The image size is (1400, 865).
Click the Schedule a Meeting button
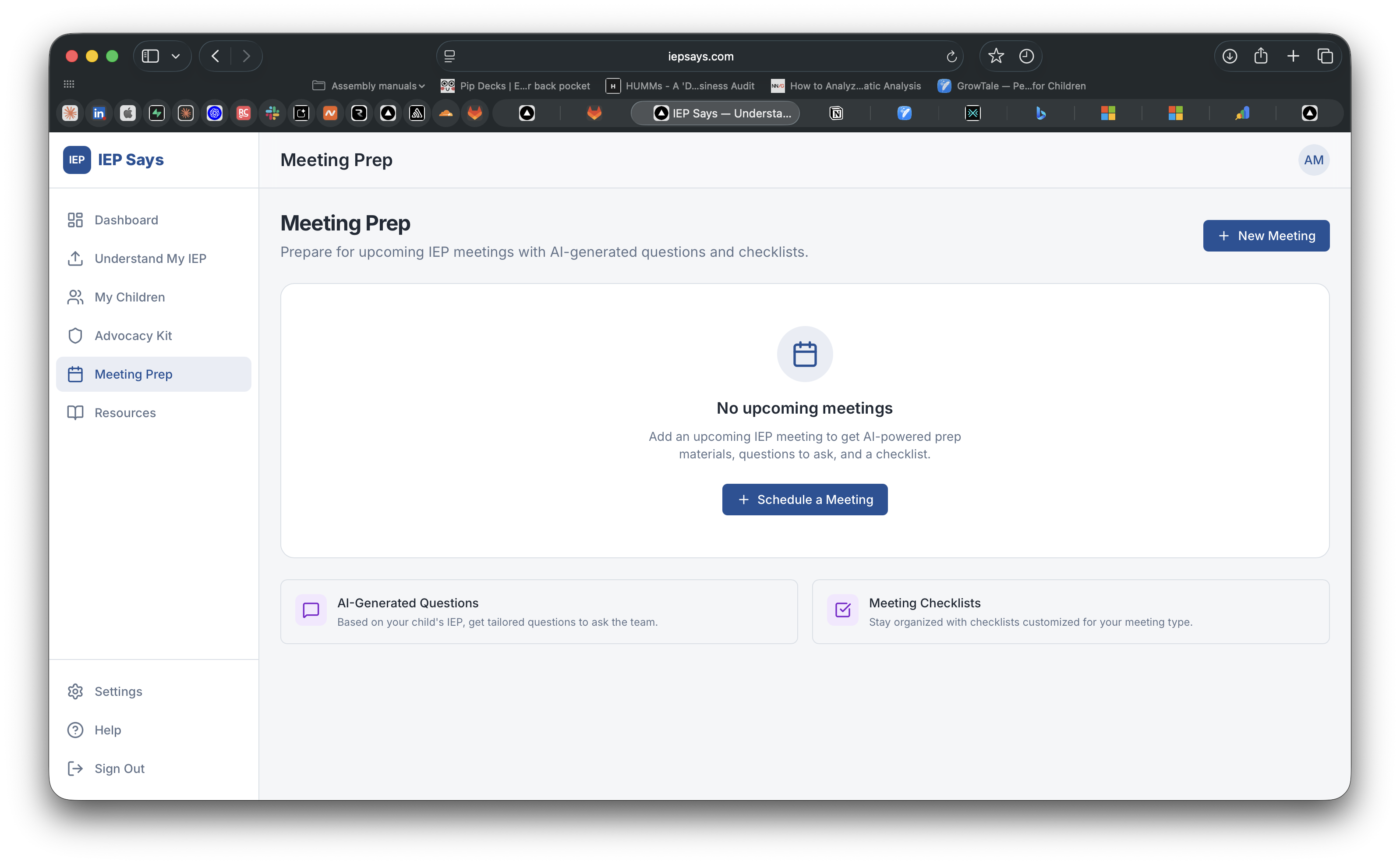(805, 500)
